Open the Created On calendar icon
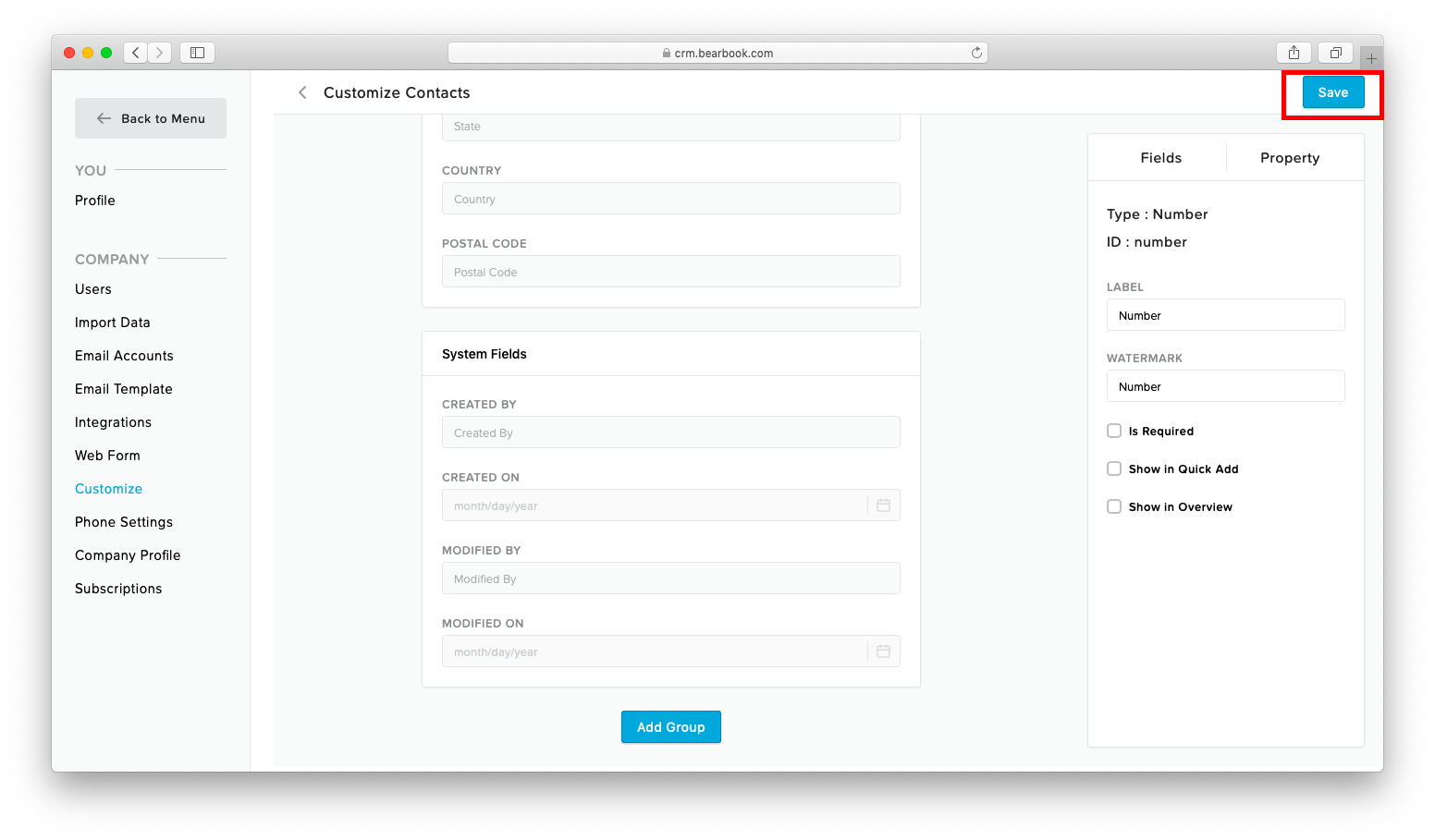Image resolution: width=1435 pixels, height=840 pixels. [883, 505]
